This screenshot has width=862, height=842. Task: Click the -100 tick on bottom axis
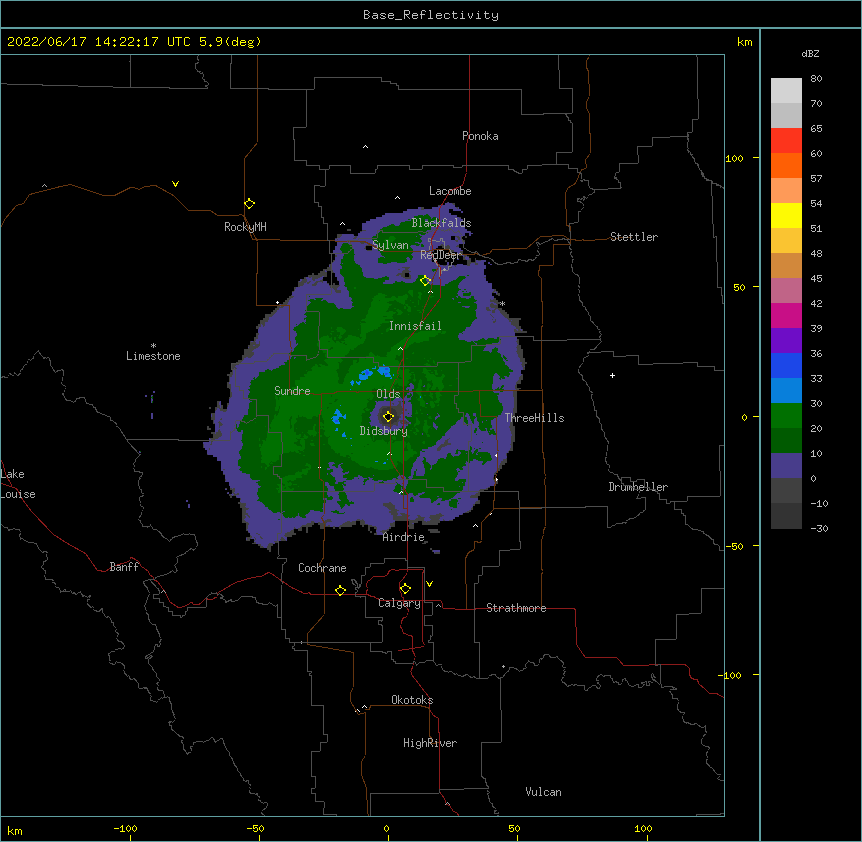125,828
